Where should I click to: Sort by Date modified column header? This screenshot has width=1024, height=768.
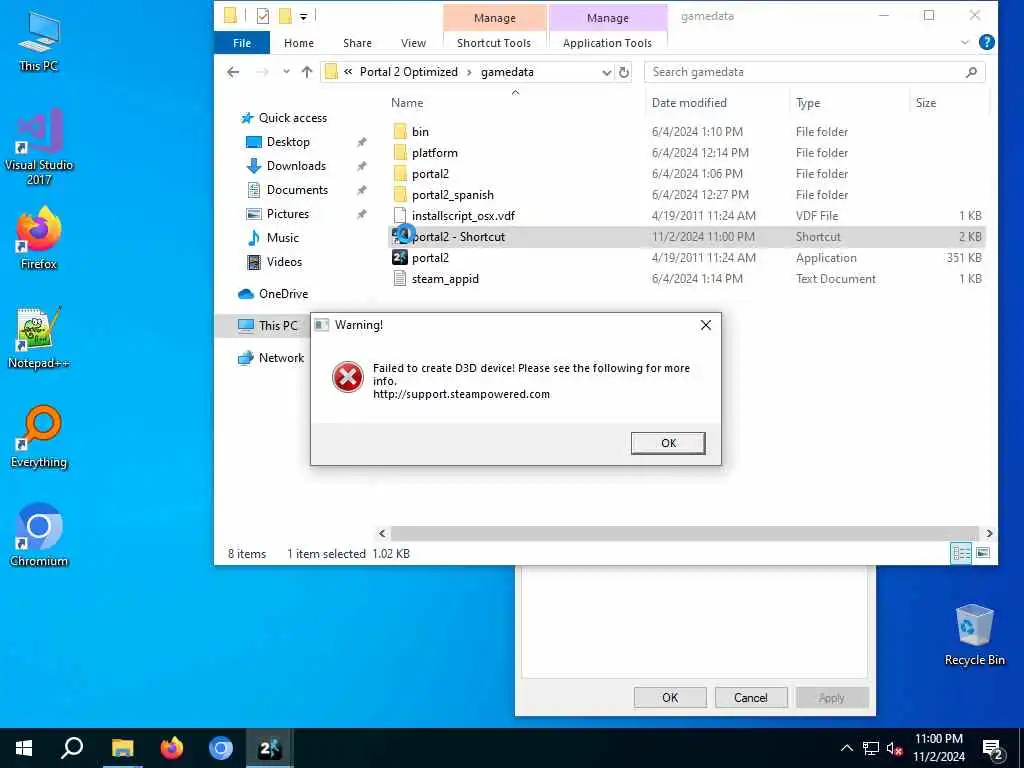point(689,103)
